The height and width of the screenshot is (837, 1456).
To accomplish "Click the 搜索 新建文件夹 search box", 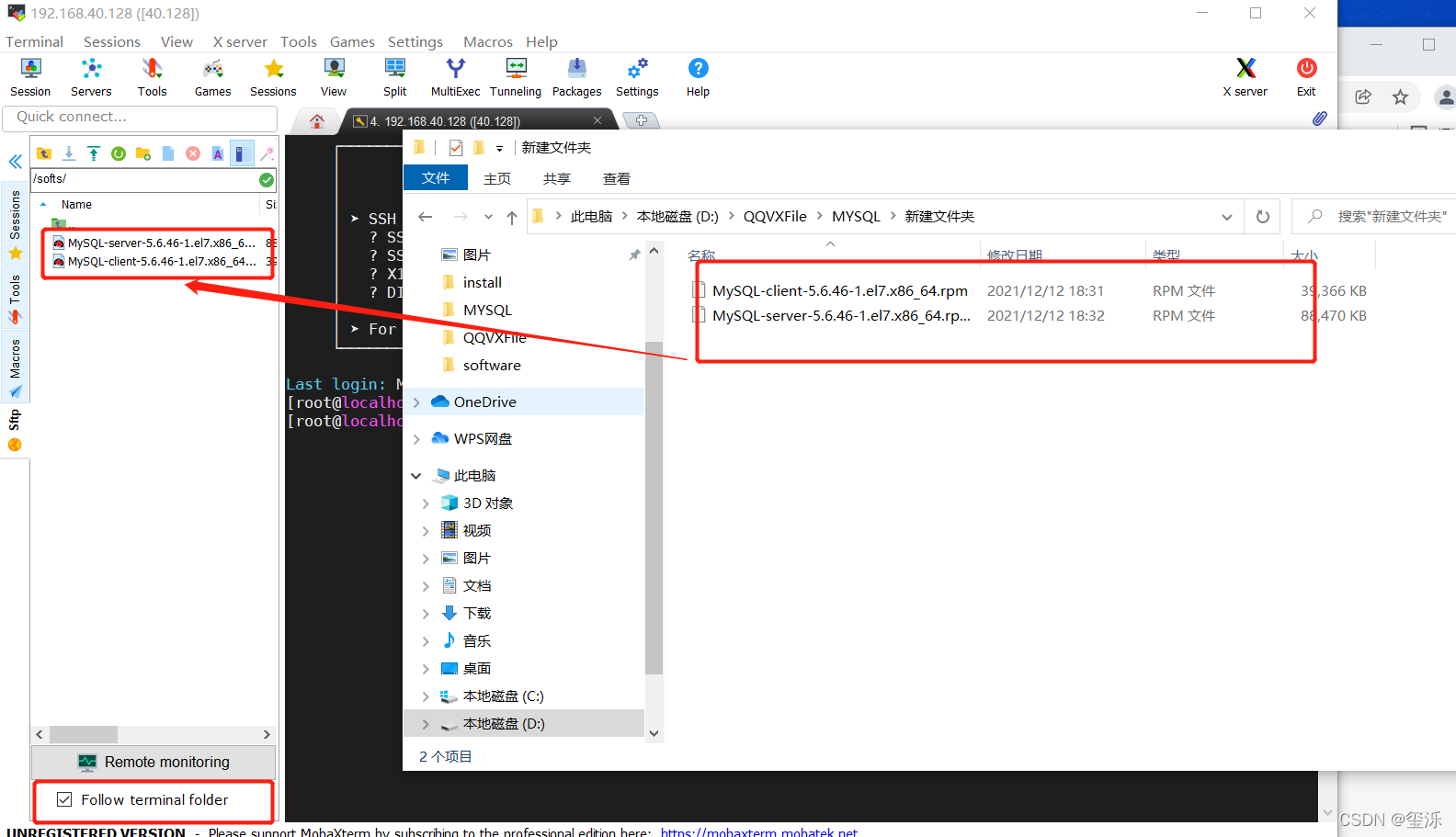I will pos(1374,217).
